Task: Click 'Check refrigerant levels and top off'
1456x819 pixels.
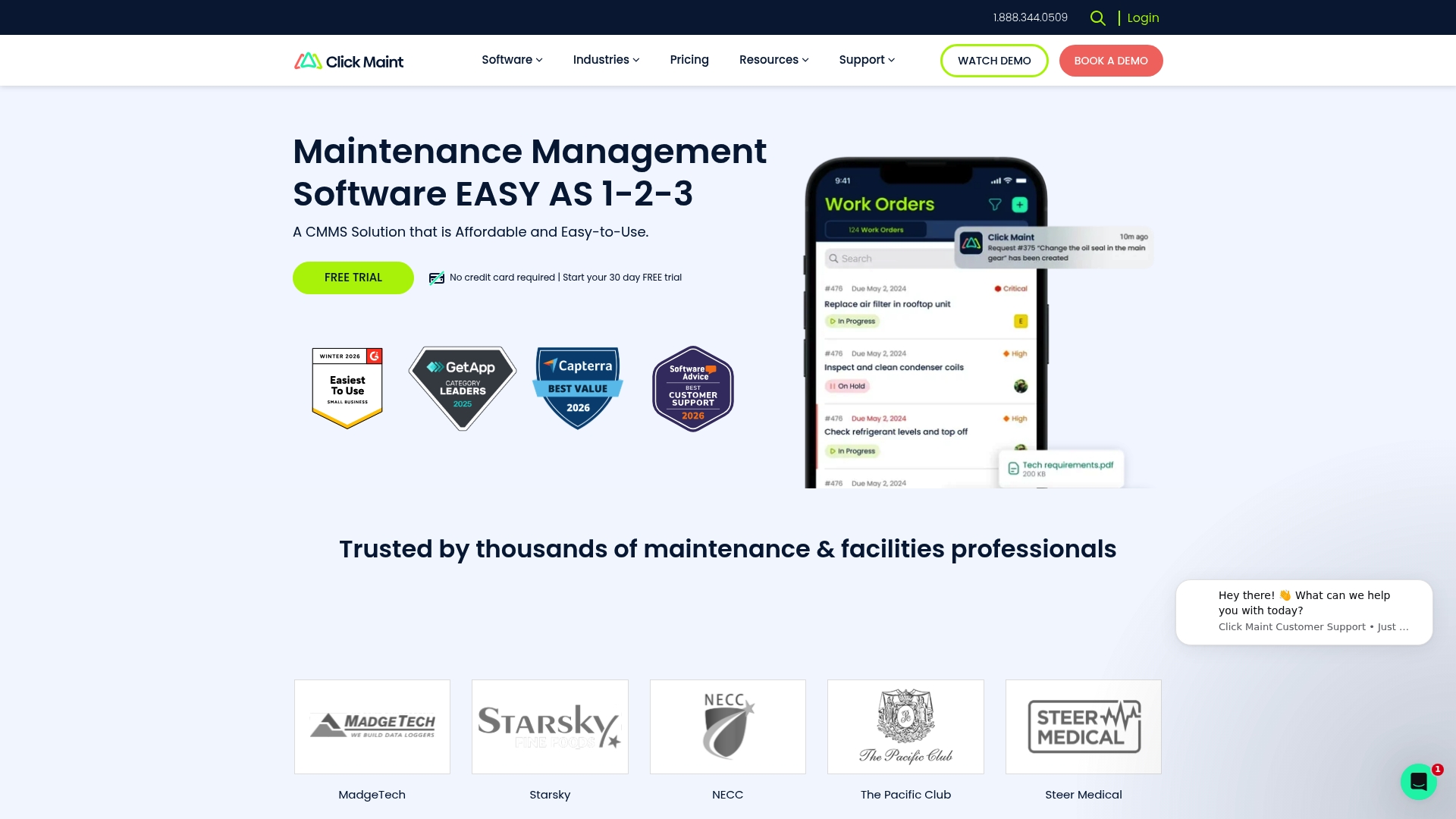Action: point(896,431)
